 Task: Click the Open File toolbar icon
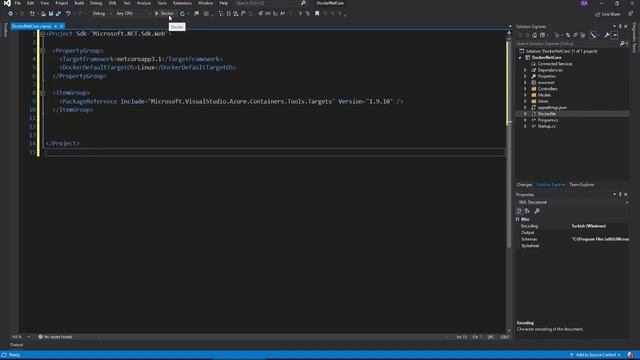click(43, 13)
